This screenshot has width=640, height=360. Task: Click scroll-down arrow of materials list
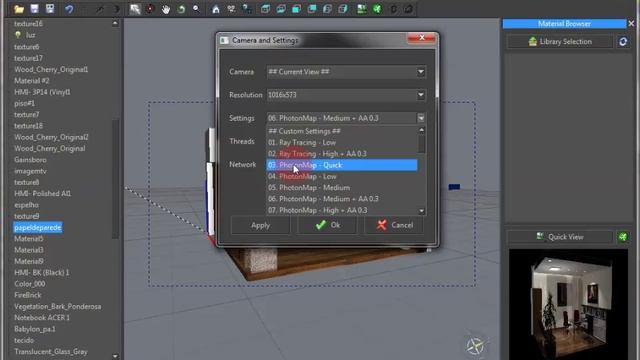pos(115,356)
